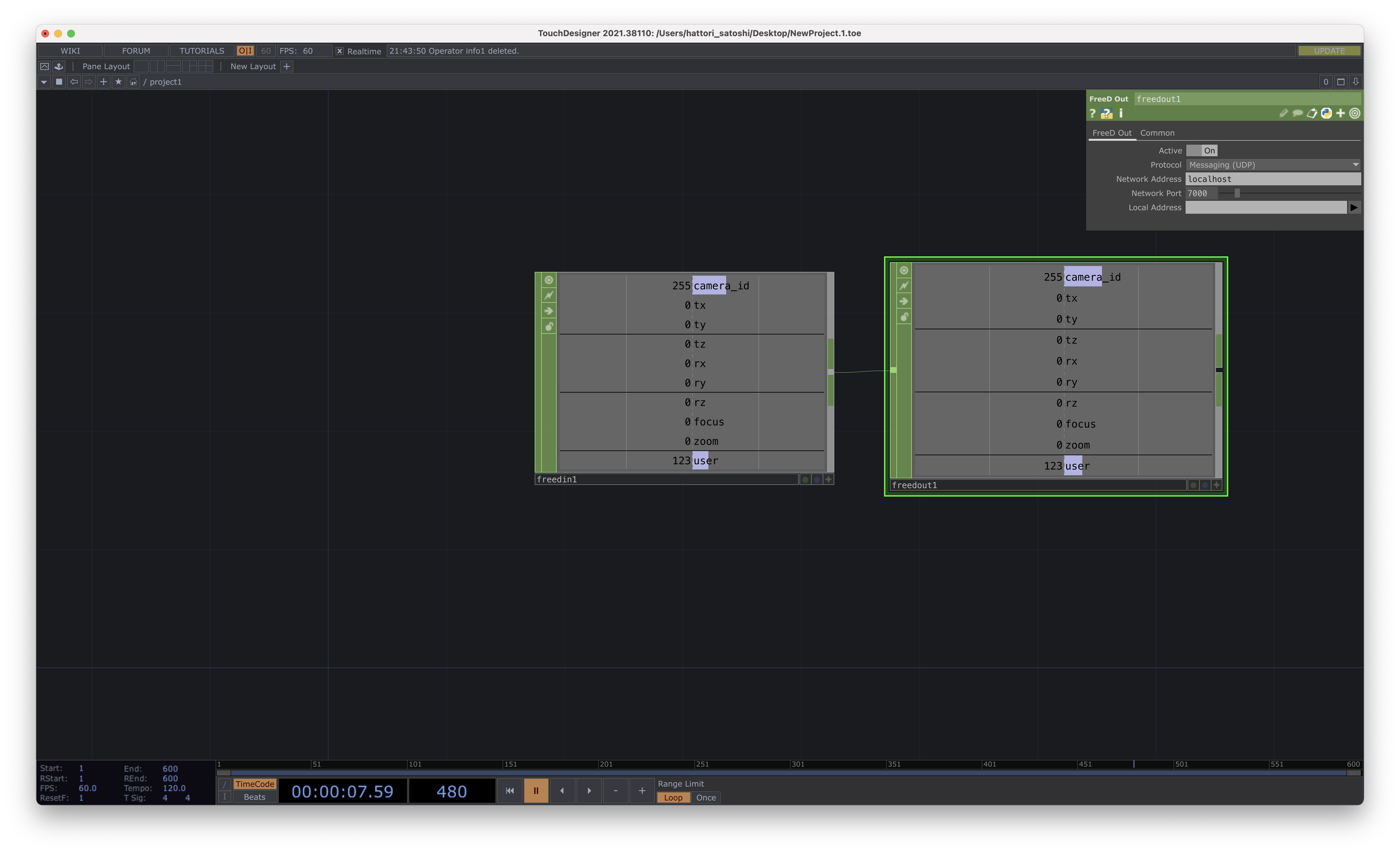Image resolution: width=1400 pixels, height=853 pixels.
Task: Click the UPDATE button
Action: [x=1329, y=51]
